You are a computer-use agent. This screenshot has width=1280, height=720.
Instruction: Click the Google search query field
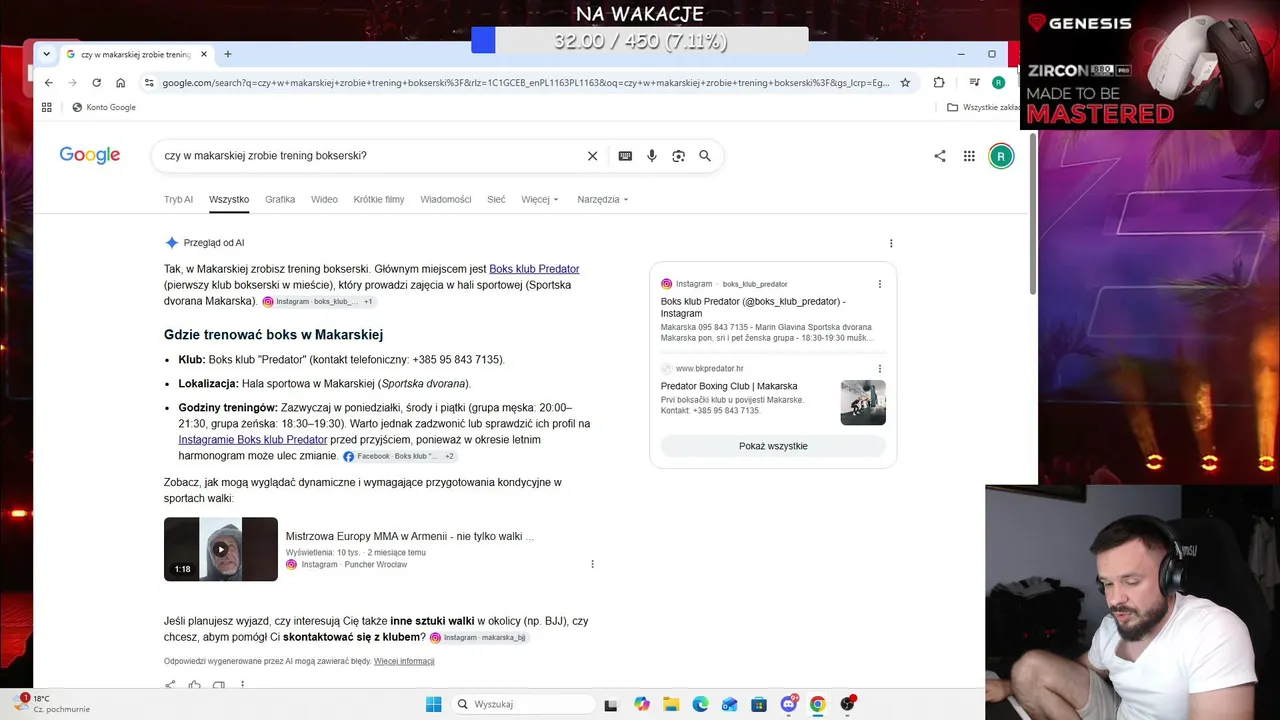point(370,156)
